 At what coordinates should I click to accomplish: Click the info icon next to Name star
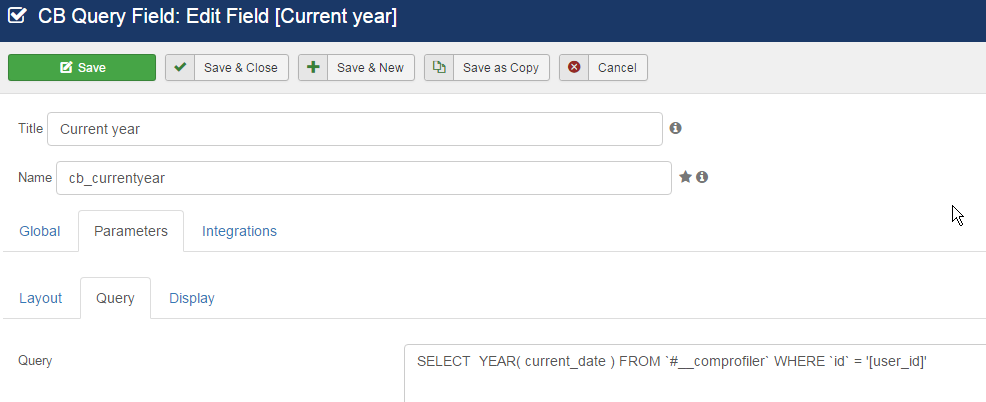[702, 177]
